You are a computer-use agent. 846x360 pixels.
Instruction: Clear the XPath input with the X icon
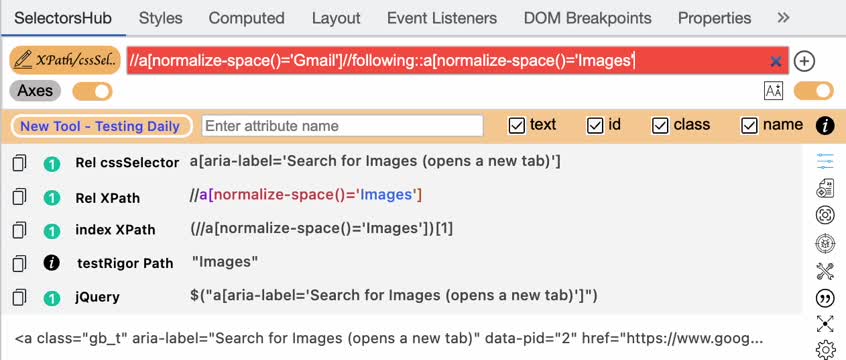[x=776, y=62]
